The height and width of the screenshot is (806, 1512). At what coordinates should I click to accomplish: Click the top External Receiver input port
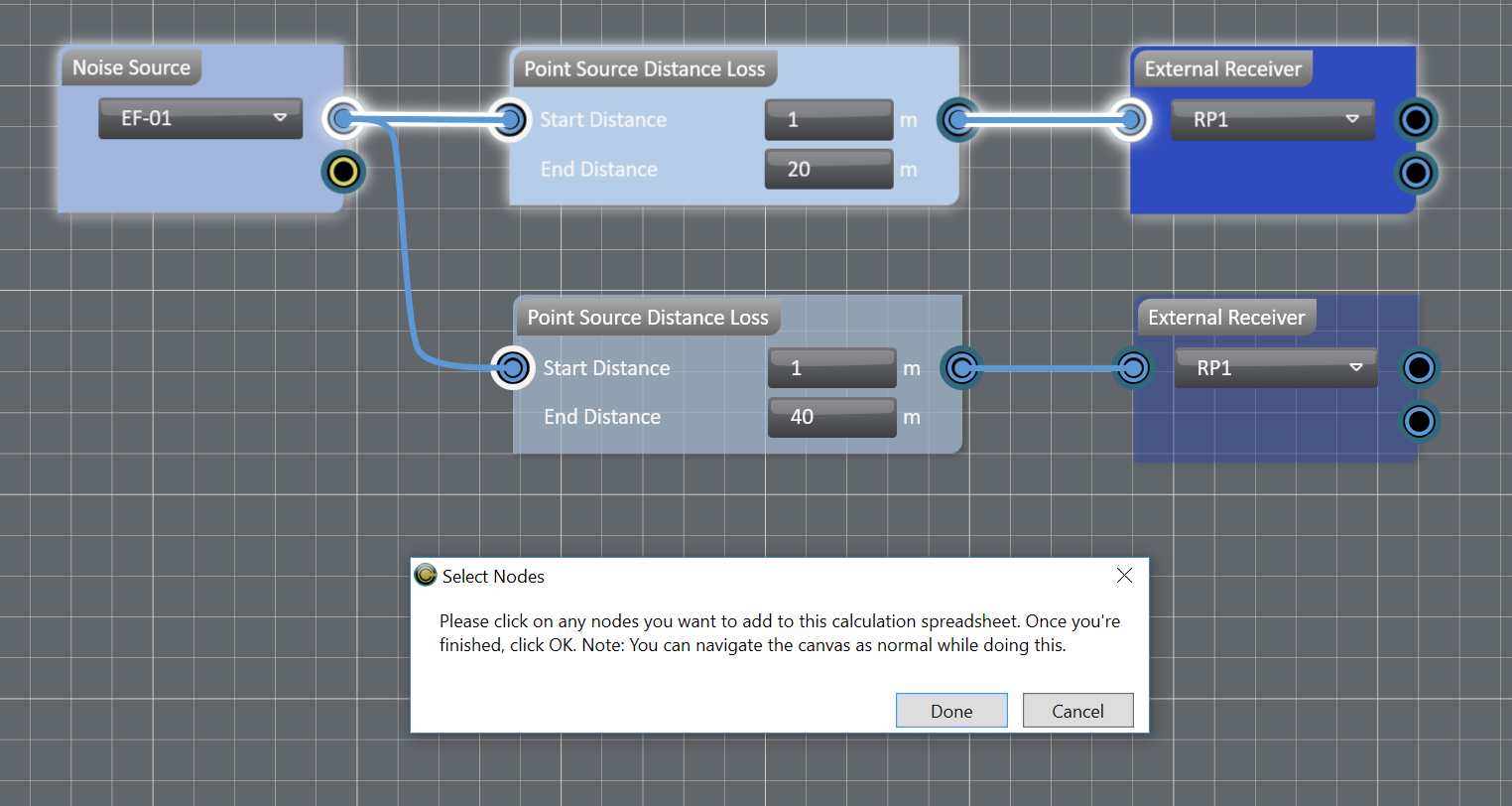point(1129,120)
